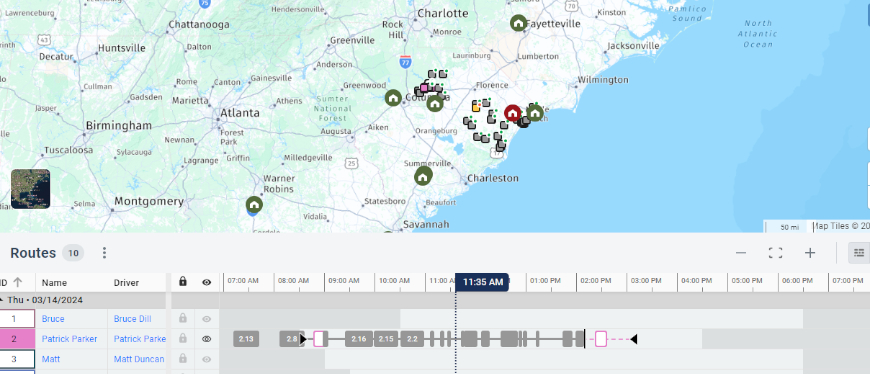The image size is (870, 374).
Task: Select the home marker near Warner Robins
Action: point(254,205)
